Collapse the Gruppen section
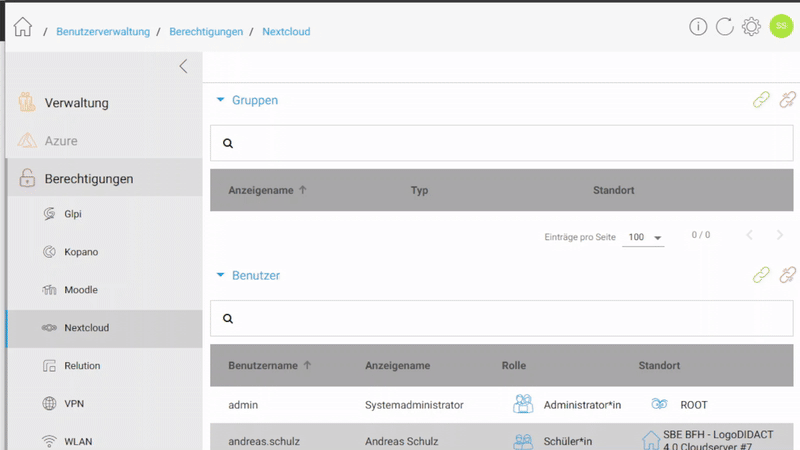Image resolution: width=800 pixels, height=450 pixels. click(x=221, y=100)
